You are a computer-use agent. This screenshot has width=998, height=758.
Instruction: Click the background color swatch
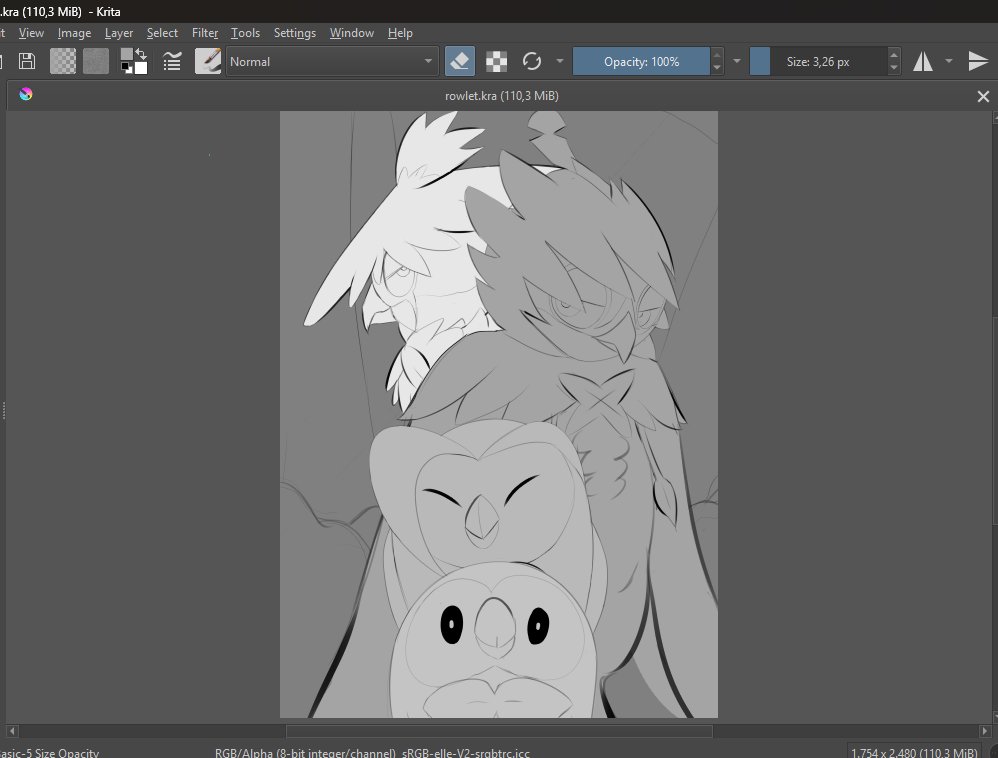point(141,67)
